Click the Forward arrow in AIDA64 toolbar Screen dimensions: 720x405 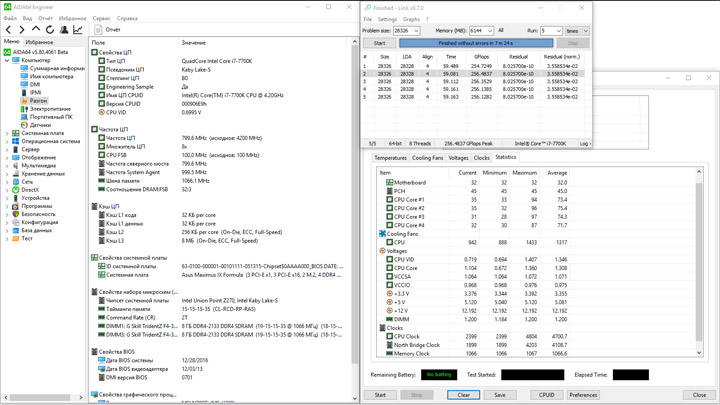[23, 29]
